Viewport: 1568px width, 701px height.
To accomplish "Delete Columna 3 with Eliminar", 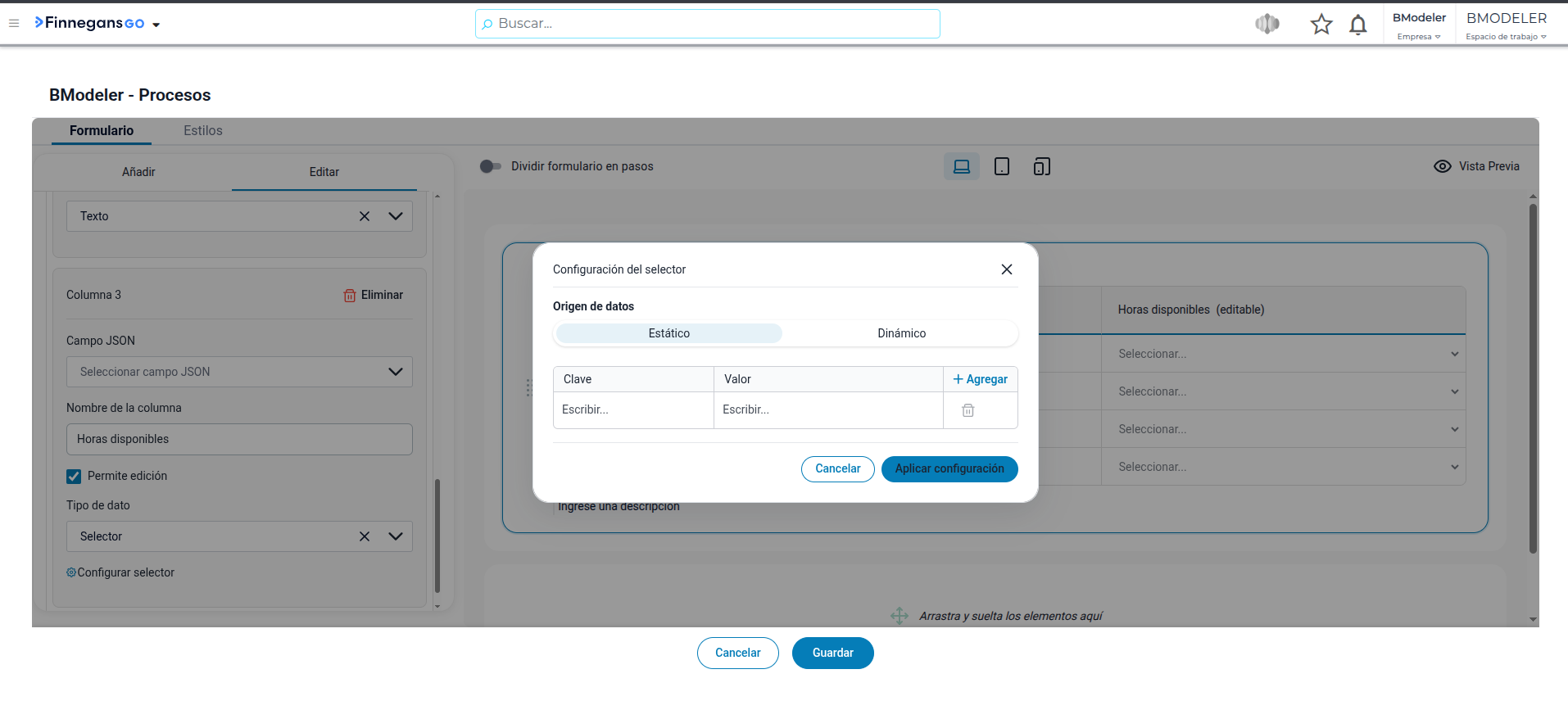I will [x=374, y=295].
